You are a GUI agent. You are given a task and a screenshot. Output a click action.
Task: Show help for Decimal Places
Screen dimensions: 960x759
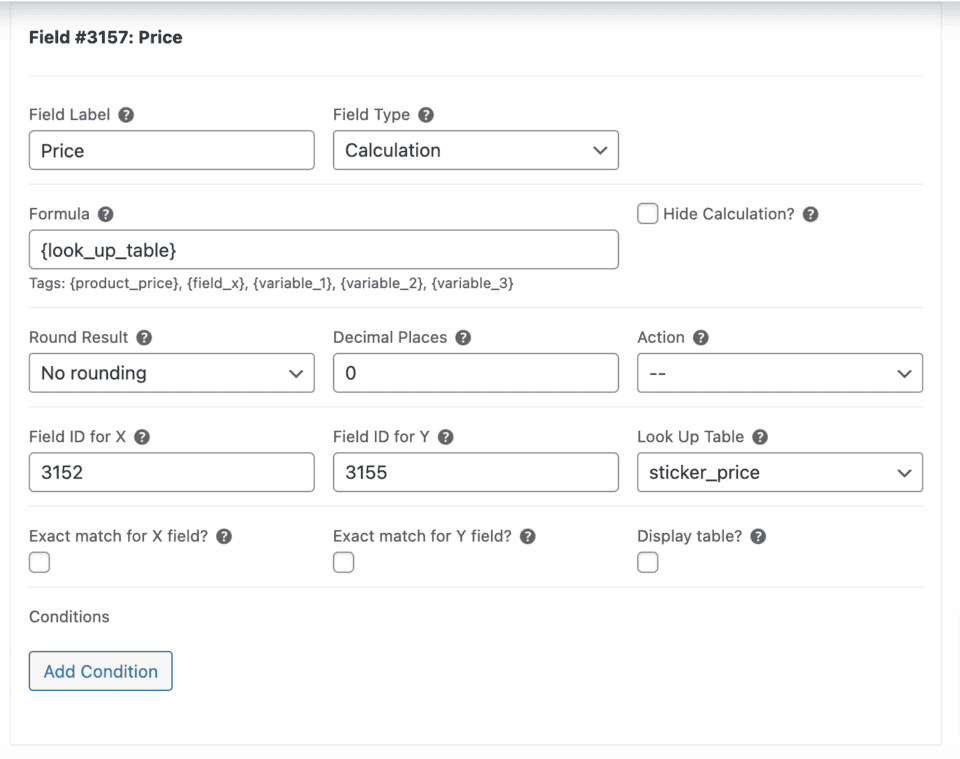click(463, 338)
